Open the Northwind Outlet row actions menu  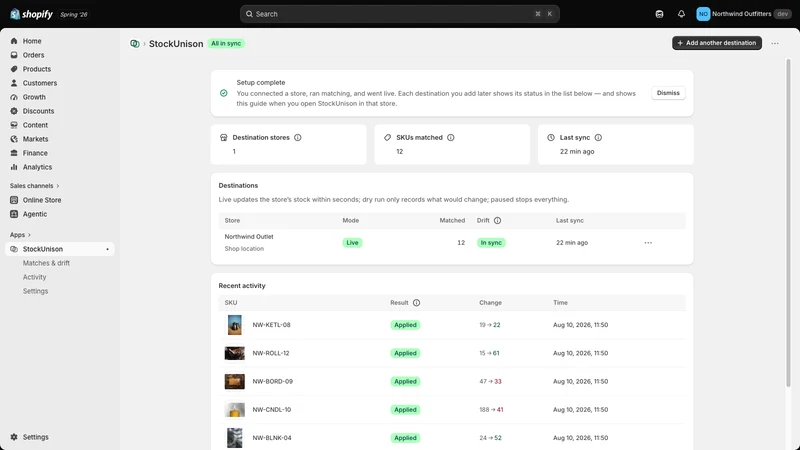click(648, 243)
